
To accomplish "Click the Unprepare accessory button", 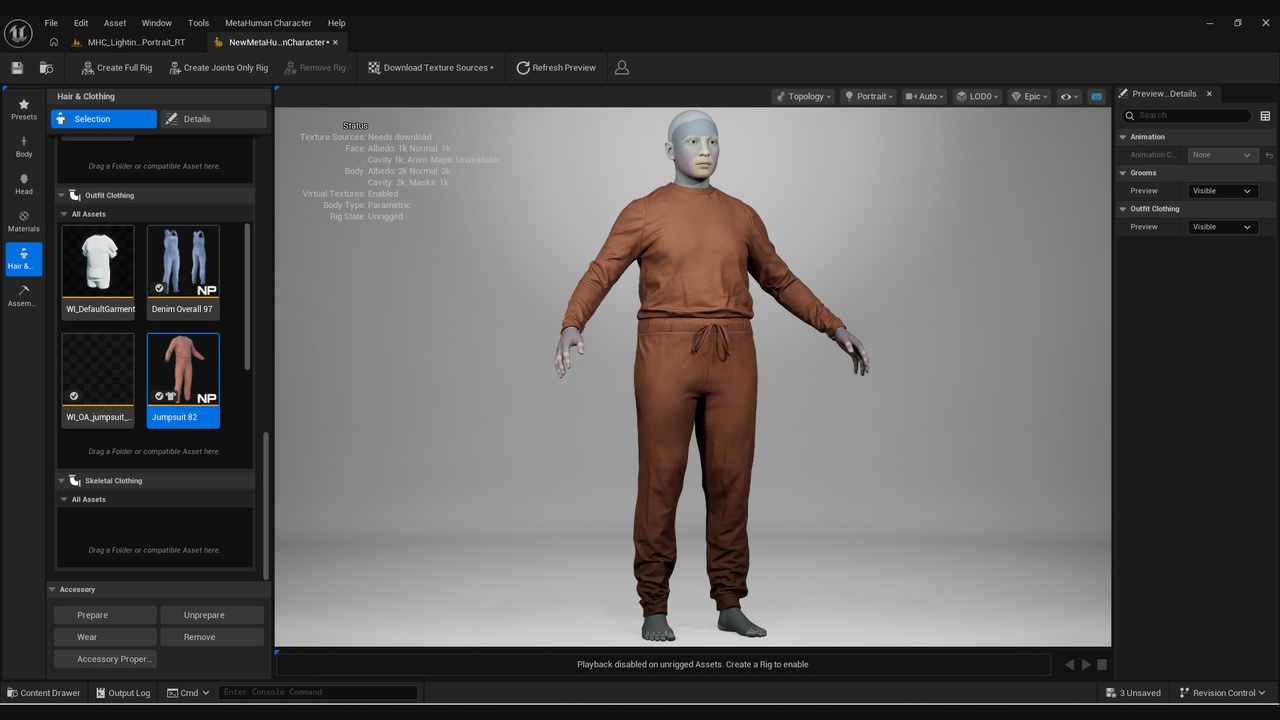I will [212, 615].
